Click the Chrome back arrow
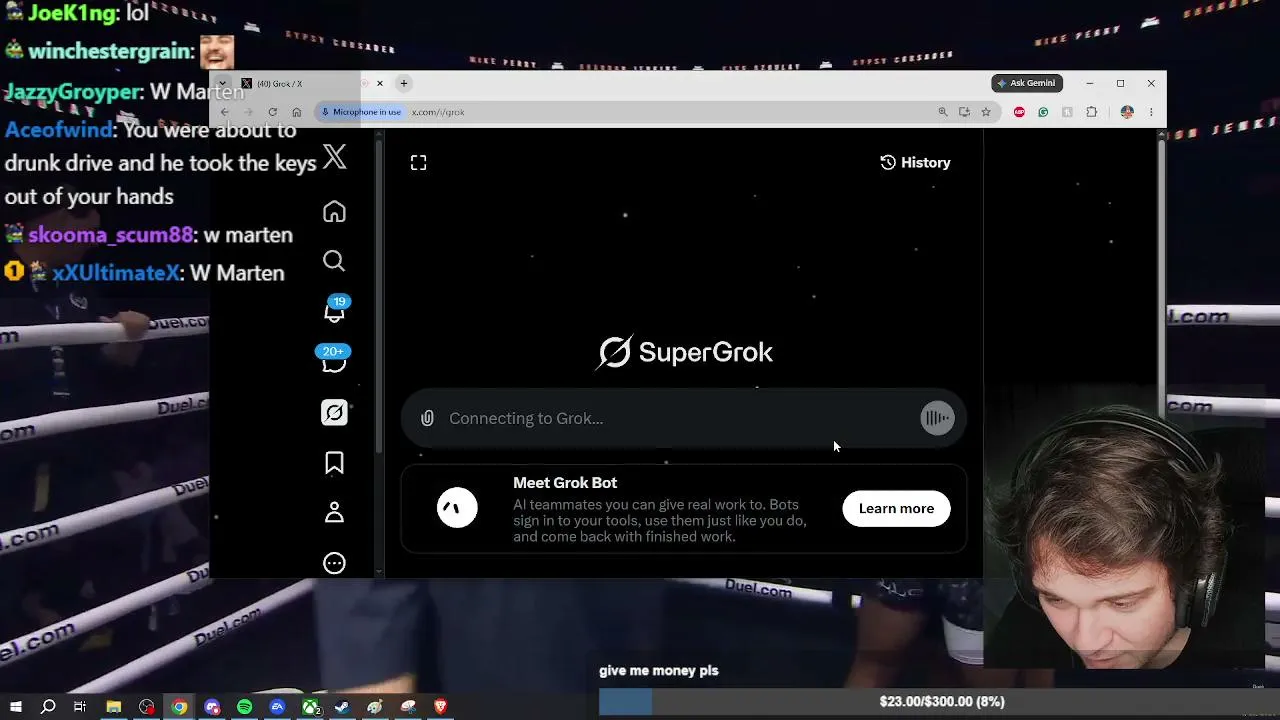 click(225, 112)
